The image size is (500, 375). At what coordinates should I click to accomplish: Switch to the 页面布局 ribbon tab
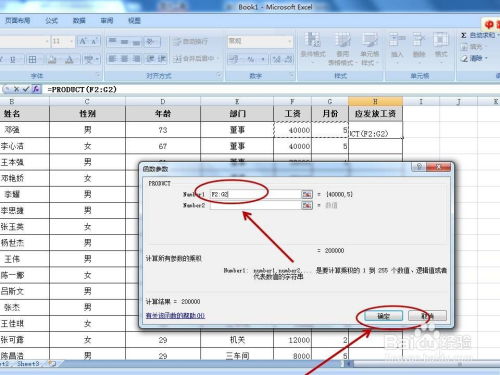pos(17,21)
